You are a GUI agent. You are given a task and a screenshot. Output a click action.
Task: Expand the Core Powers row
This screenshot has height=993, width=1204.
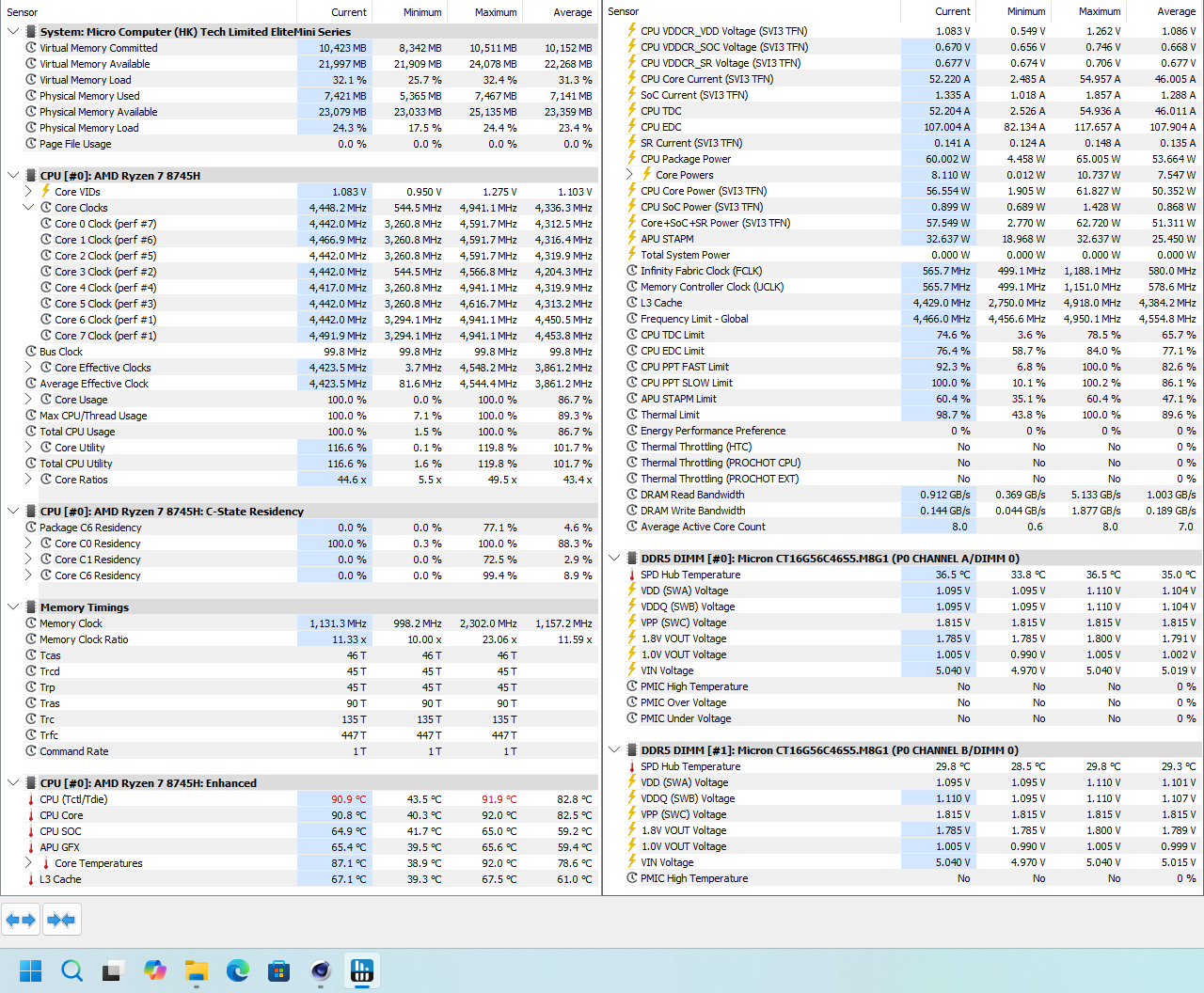coord(629,175)
